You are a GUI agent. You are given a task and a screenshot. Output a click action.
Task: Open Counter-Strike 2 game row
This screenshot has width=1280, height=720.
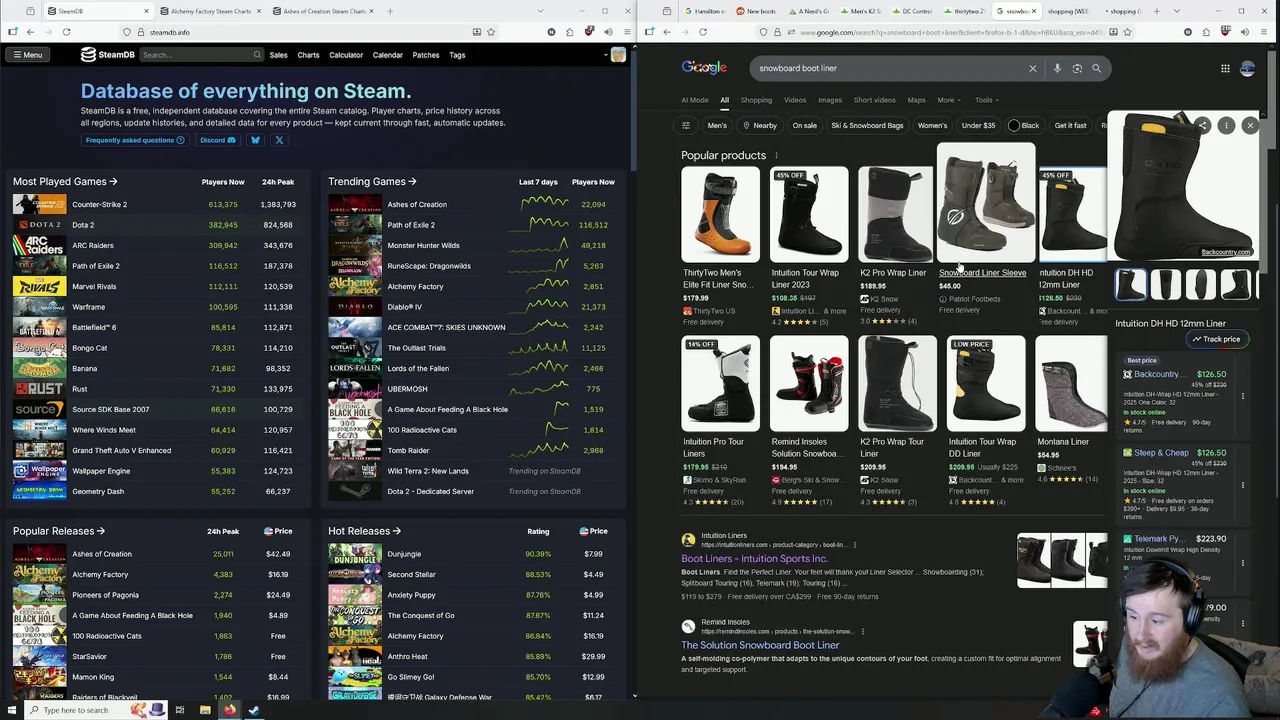(x=155, y=204)
